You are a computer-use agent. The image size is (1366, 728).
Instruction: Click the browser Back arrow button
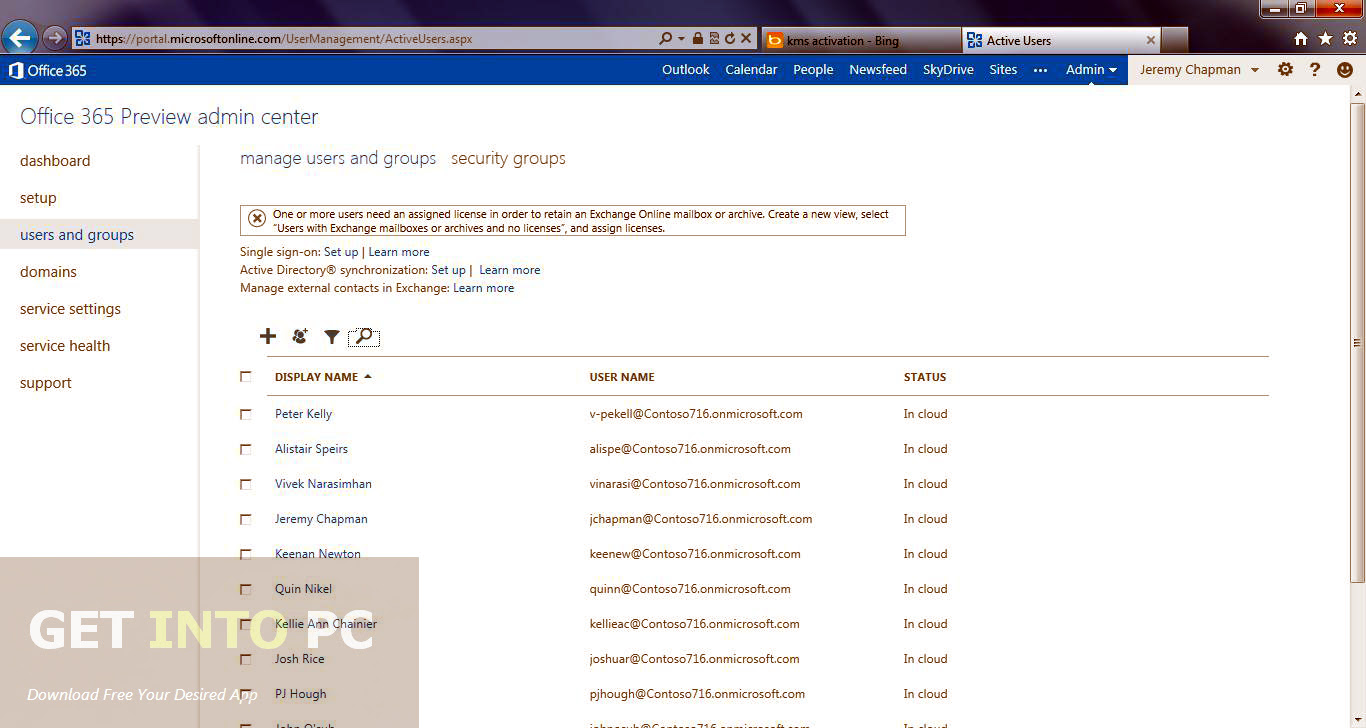click(20, 39)
